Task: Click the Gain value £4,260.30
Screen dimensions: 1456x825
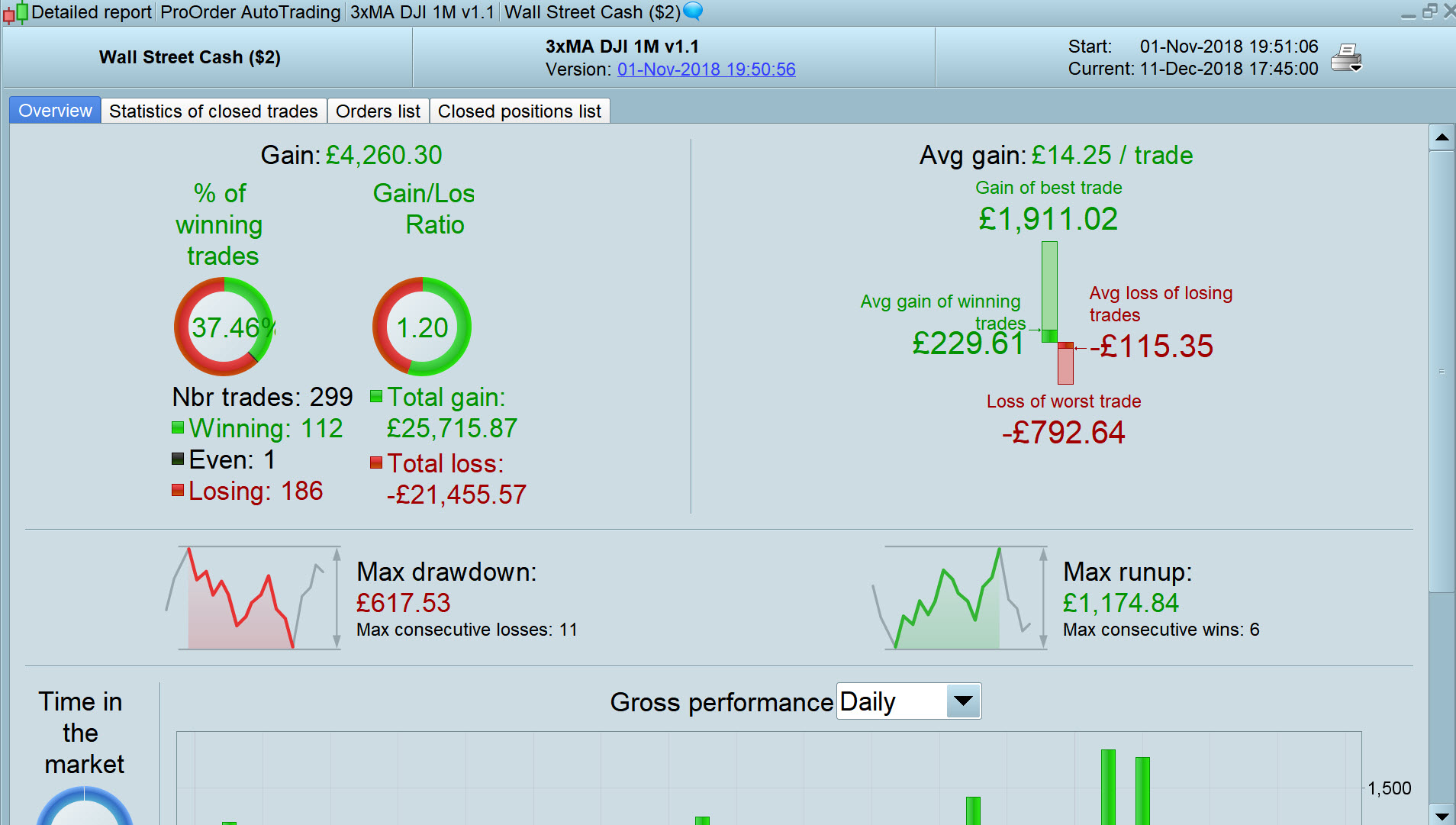Action: pyautogui.click(x=384, y=155)
